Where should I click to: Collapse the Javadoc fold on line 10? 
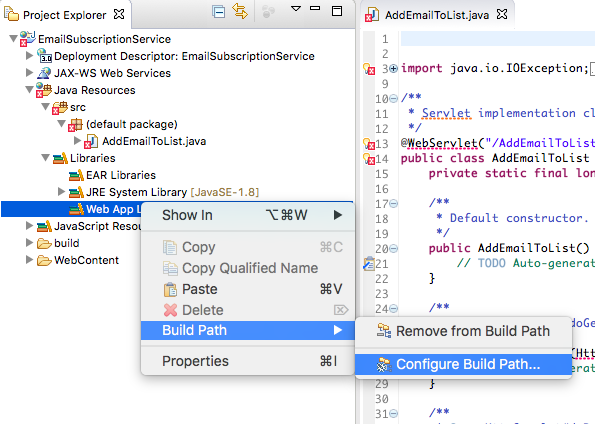coord(394,99)
